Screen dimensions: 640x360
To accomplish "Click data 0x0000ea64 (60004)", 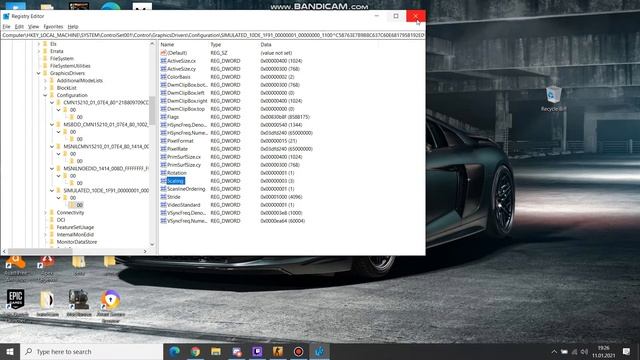I will click(x=282, y=221).
